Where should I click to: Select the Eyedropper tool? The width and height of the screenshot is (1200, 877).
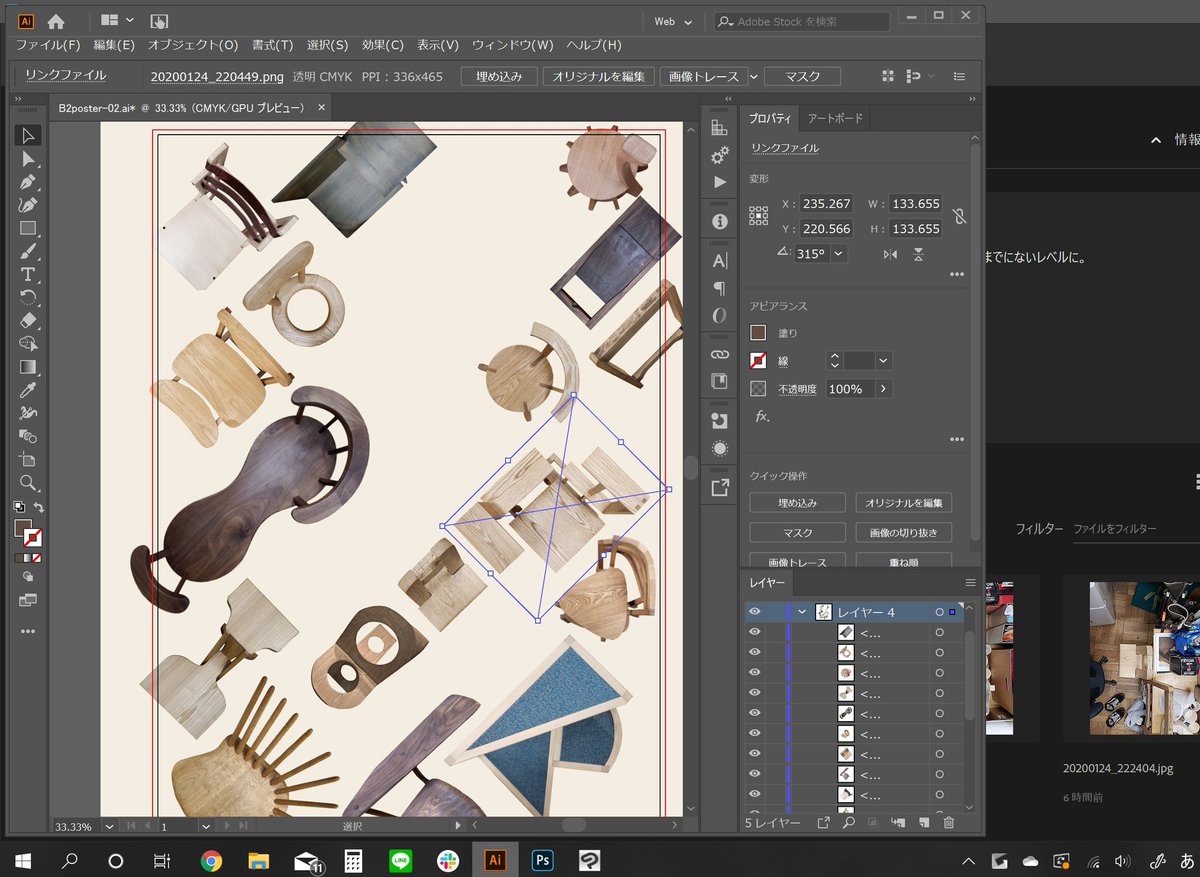[28, 389]
